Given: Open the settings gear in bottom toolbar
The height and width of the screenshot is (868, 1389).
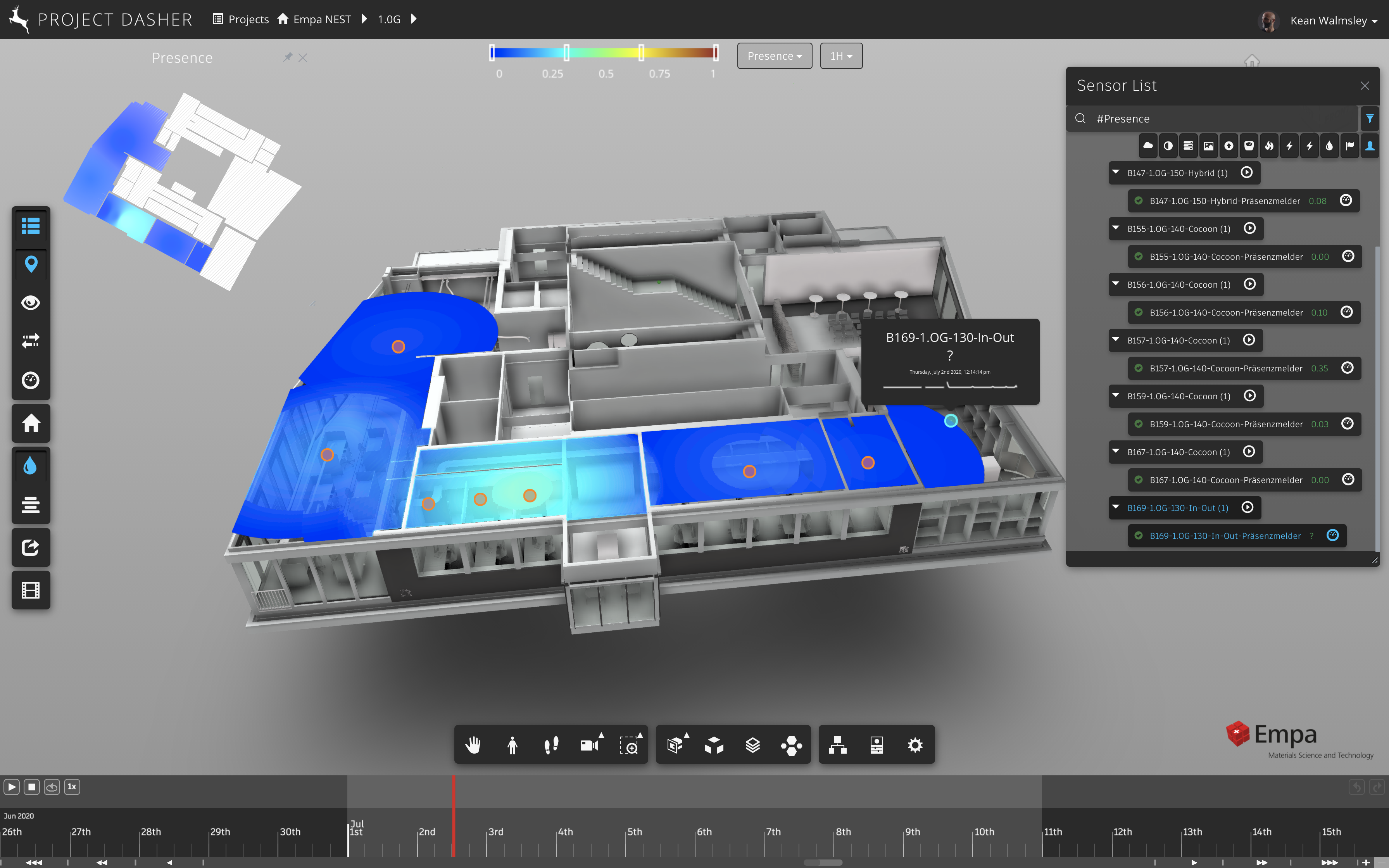Looking at the screenshot, I should click(915, 745).
